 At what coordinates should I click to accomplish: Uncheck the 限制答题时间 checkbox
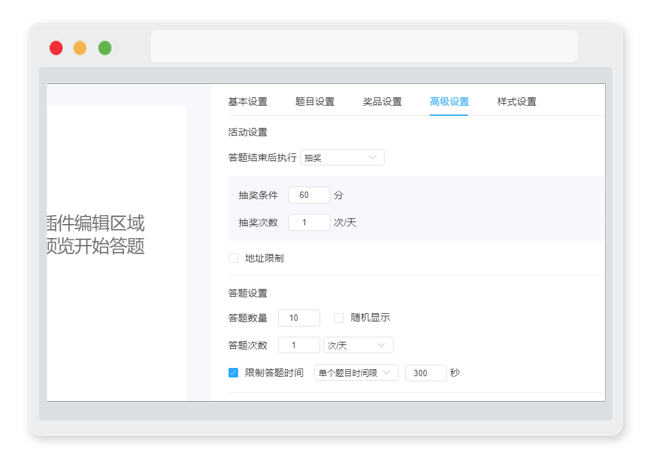233,372
